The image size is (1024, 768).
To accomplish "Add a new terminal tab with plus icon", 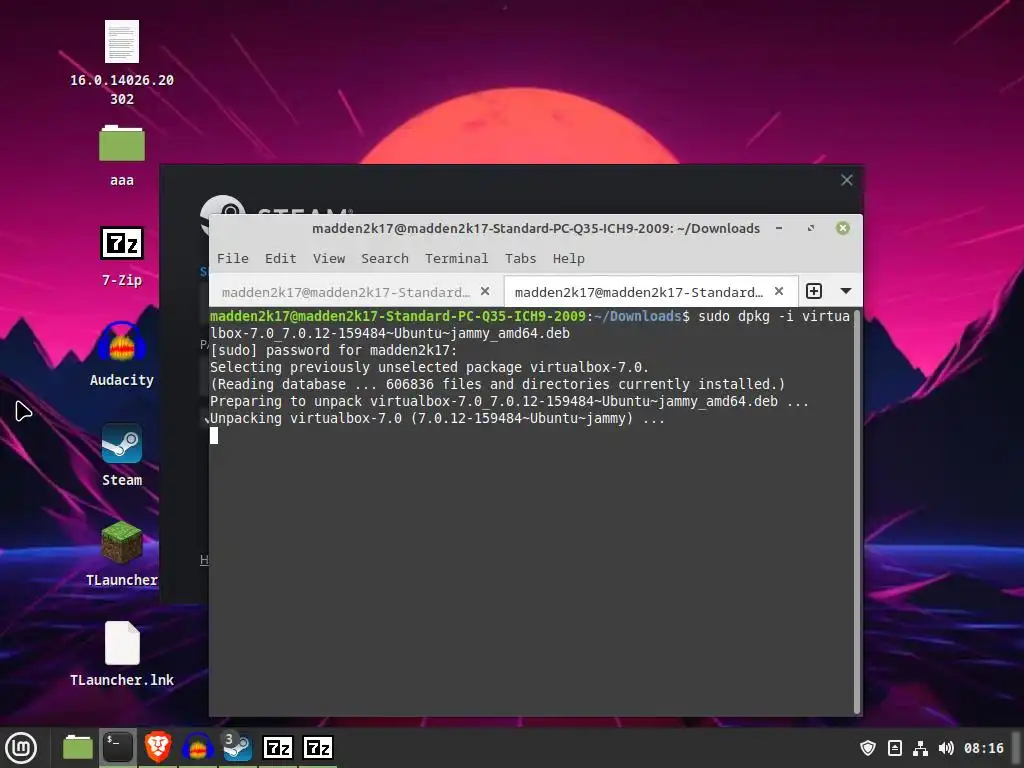I will (x=814, y=291).
